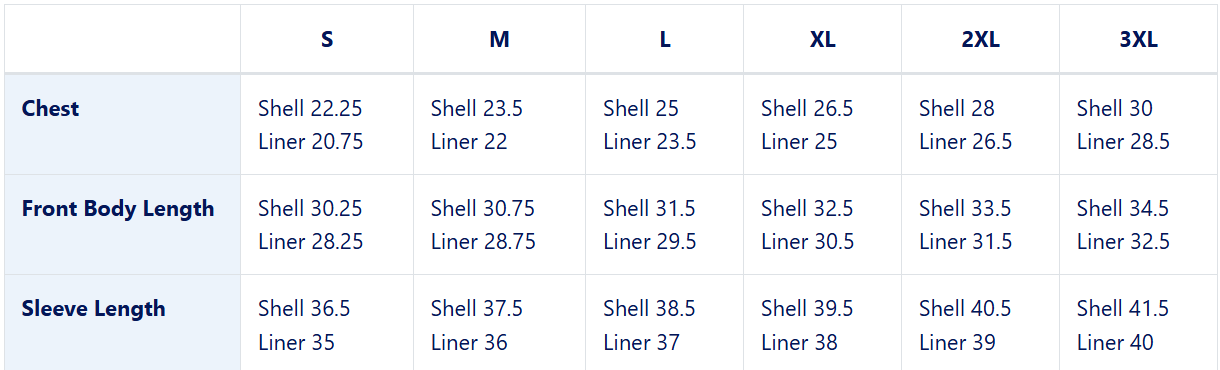Click the 2XL size column header
1220x370 pixels.
click(981, 40)
